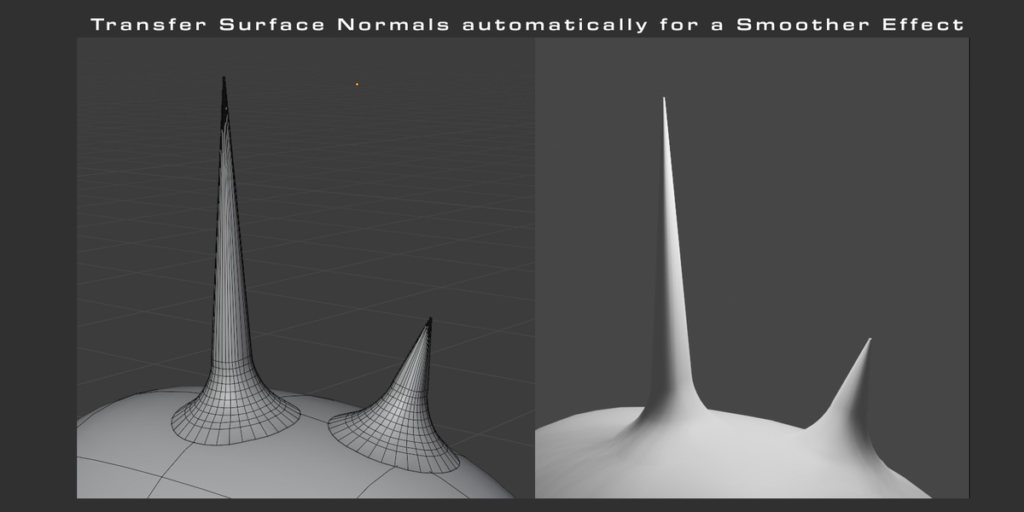This screenshot has width=1024, height=512.
Task: Click the tip of the tall wireframe spike
Action: 224,82
